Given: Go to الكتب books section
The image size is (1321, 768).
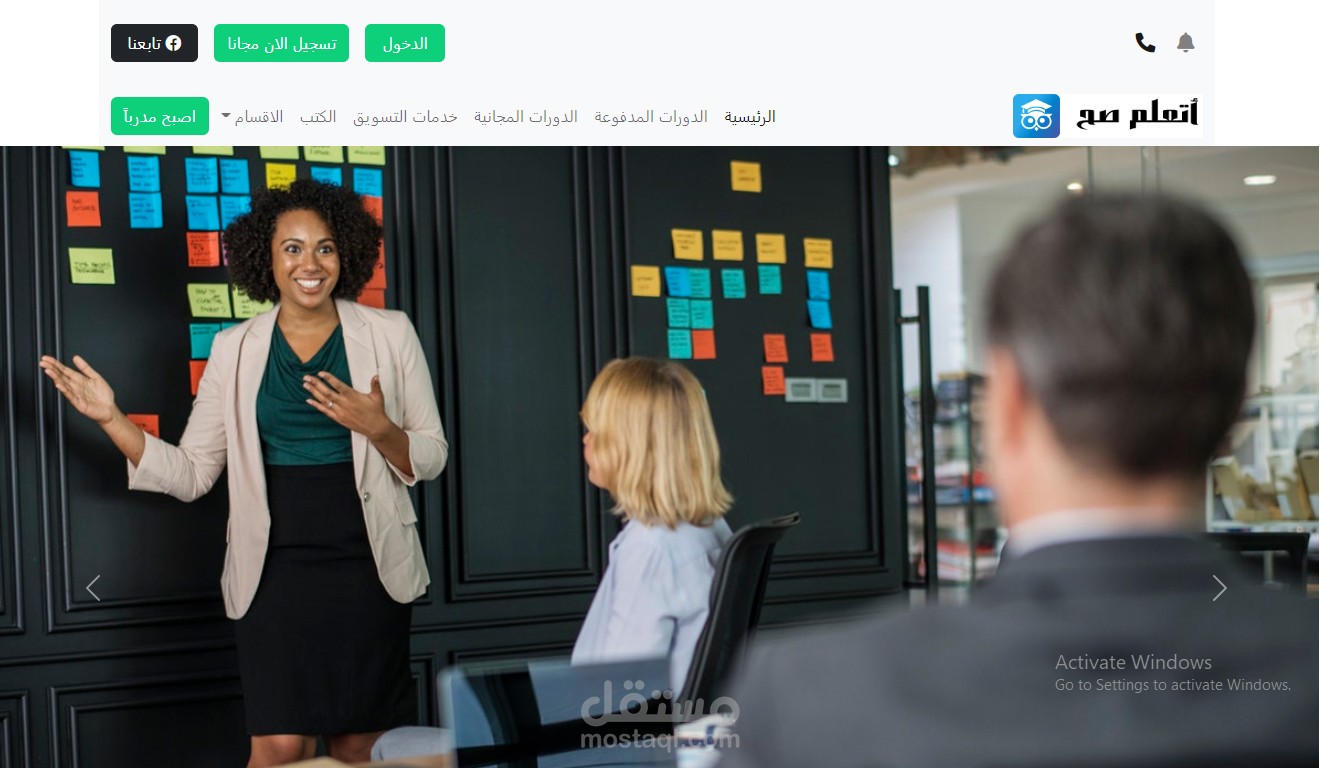Looking at the screenshot, I should point(318,117).
